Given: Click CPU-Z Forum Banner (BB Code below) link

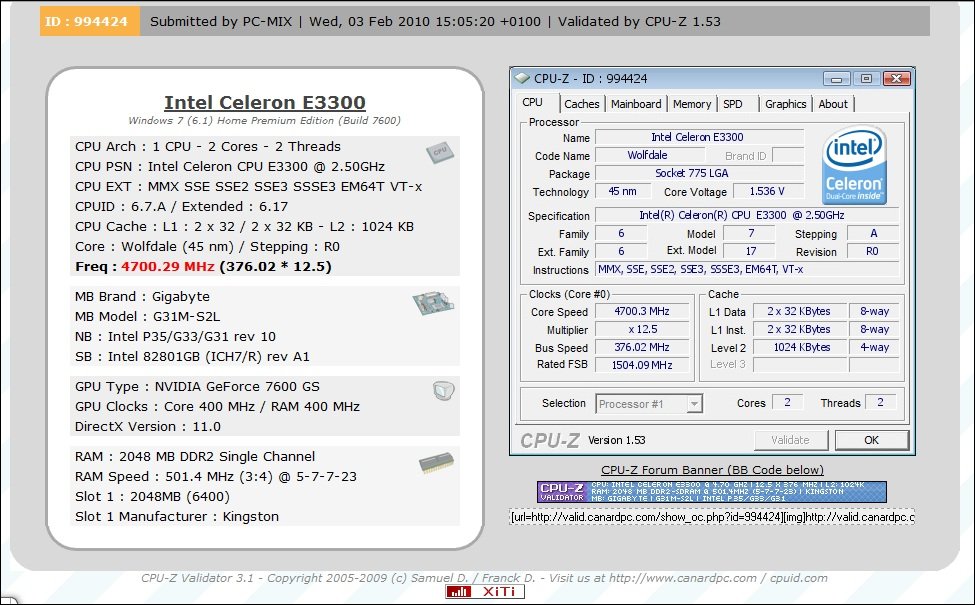Looking at the screenshot, I should pos(712,470).
